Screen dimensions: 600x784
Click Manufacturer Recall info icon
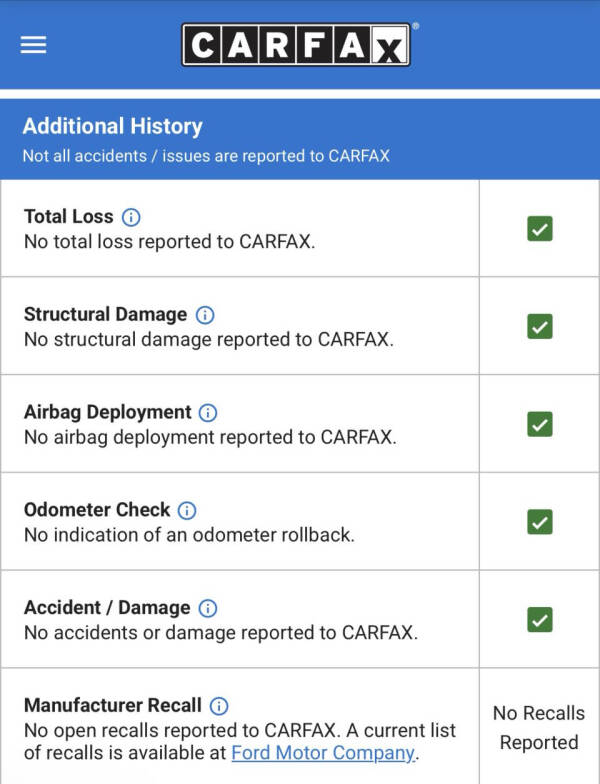[219, 705]
